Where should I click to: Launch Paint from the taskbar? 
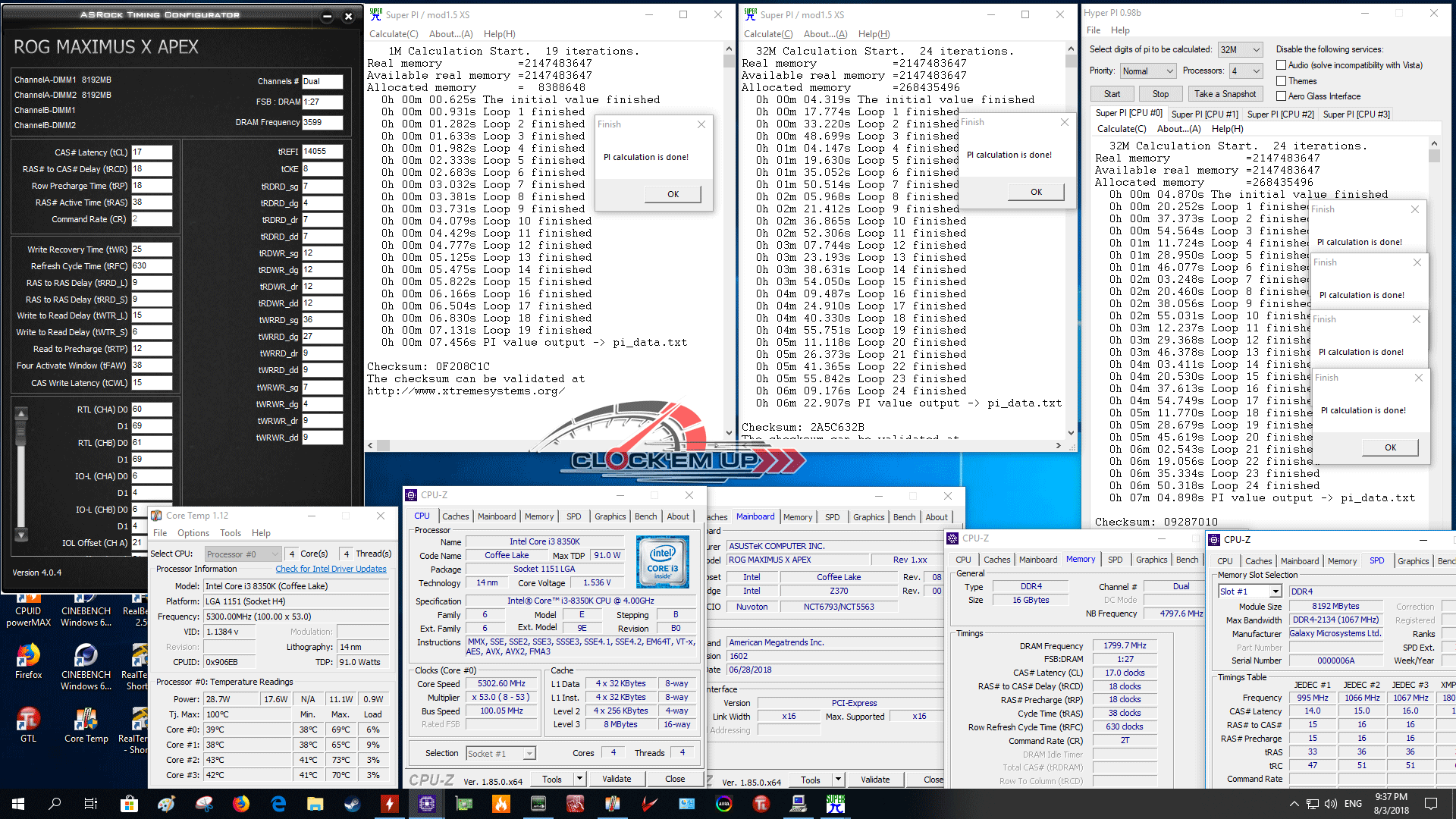point(167,804)
